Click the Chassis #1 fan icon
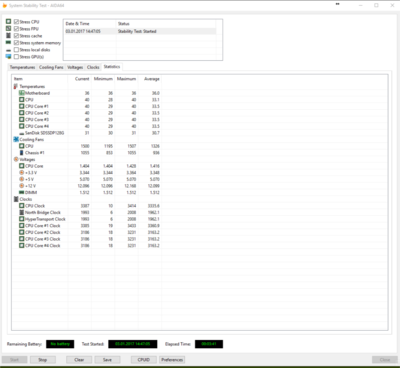 [22, 153]
